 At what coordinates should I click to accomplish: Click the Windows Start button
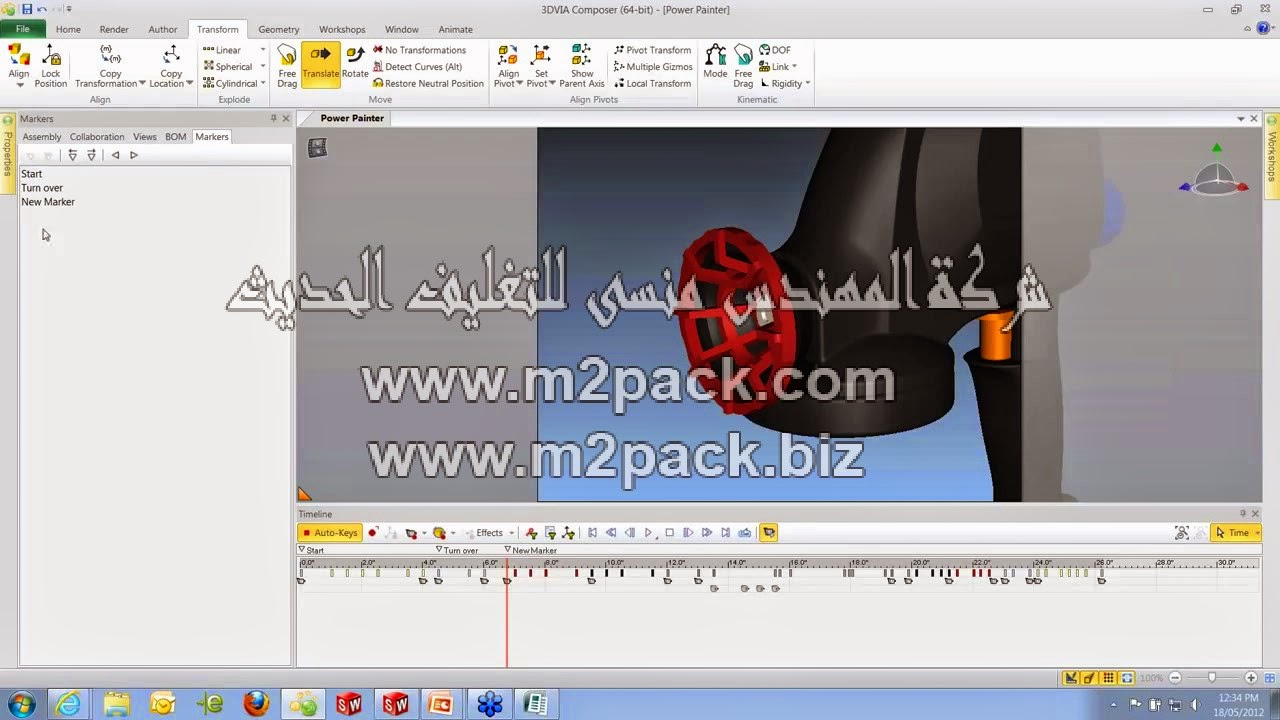(22, 704)
